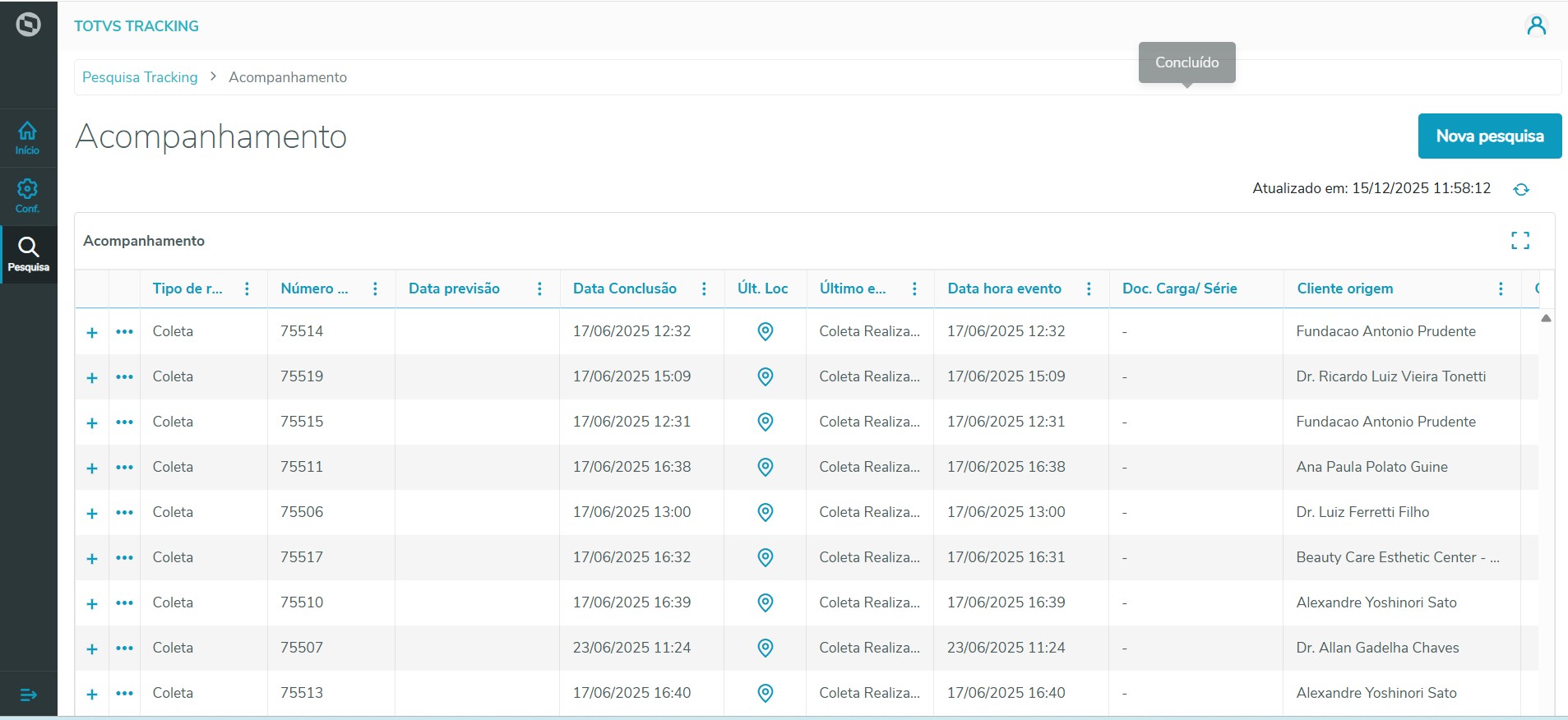Expand row details for request 75513
1568x720 pixels.
tap(92, 694)
